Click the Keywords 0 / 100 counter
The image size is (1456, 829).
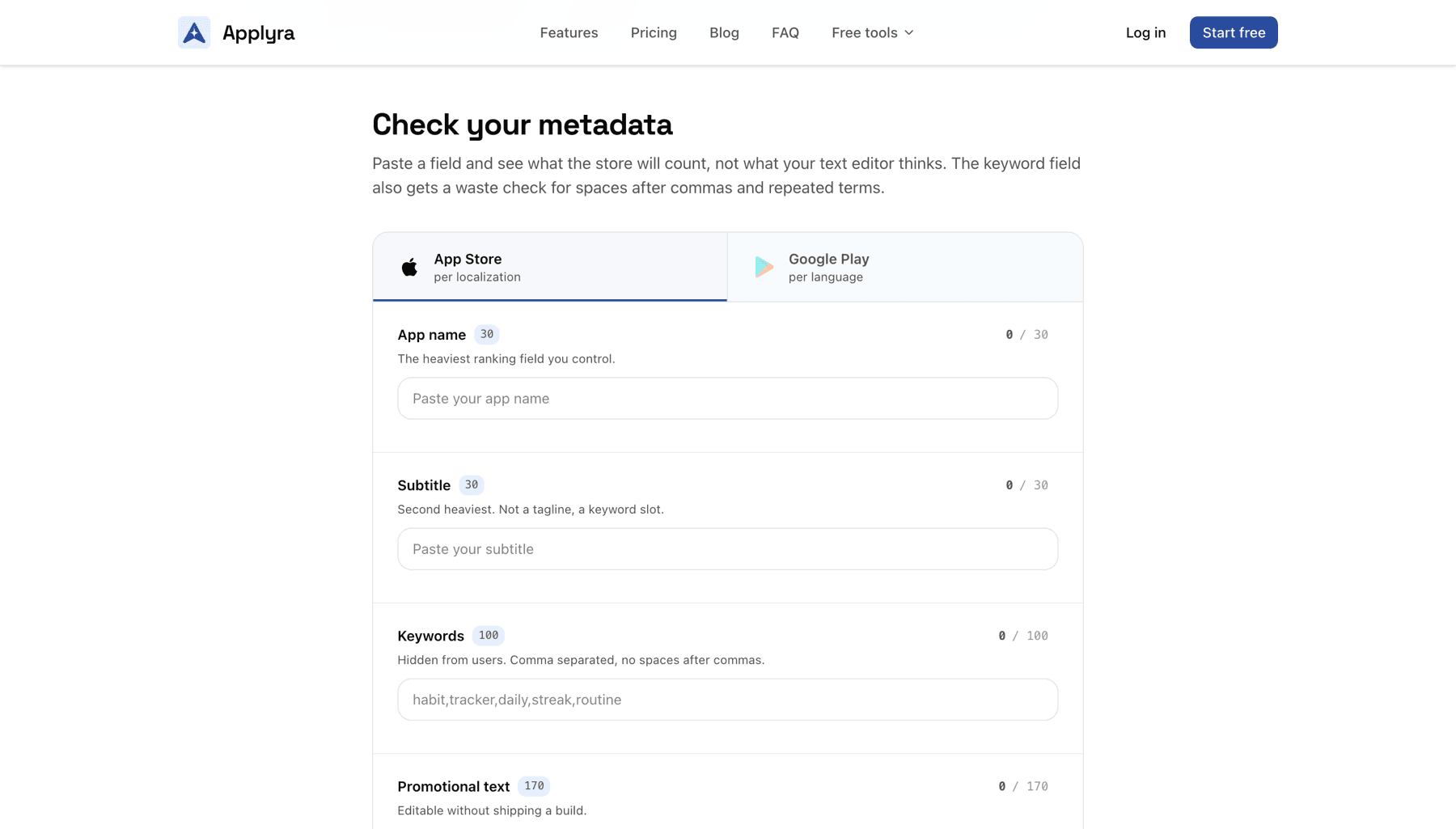(1023, 636)
